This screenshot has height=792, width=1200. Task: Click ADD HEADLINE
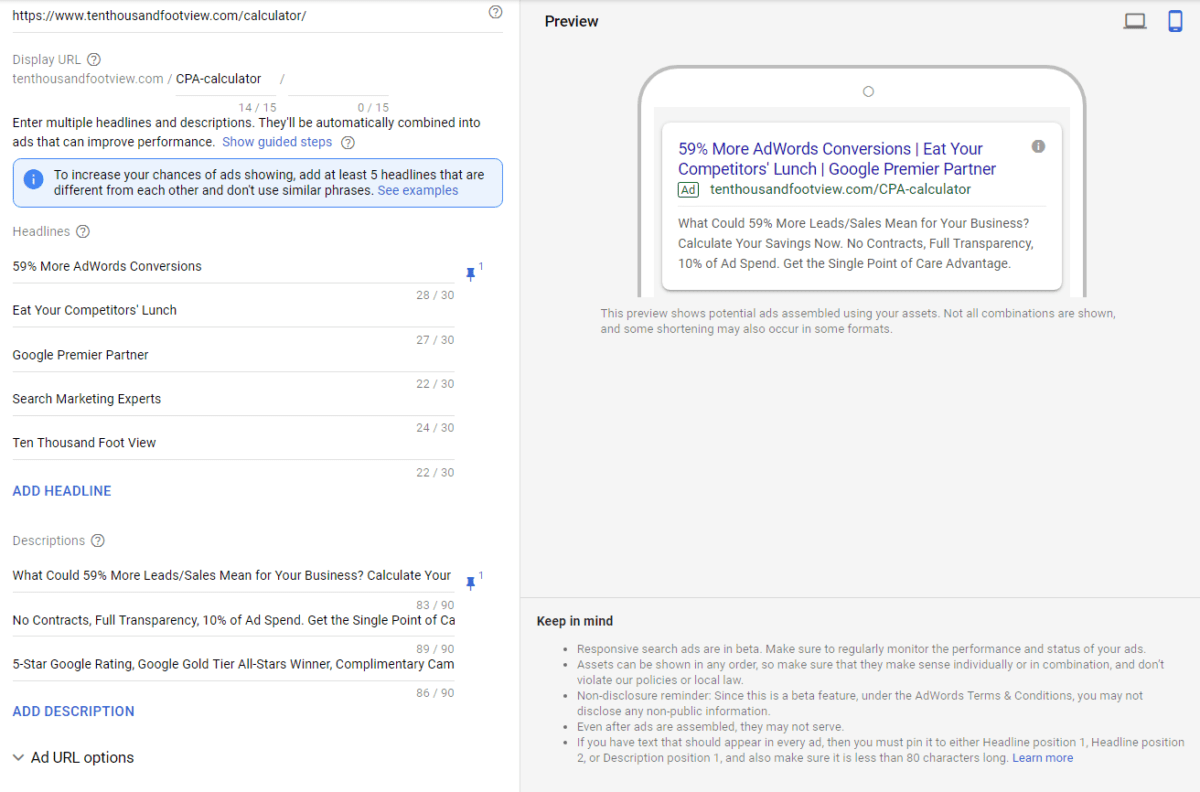point(61,490)
